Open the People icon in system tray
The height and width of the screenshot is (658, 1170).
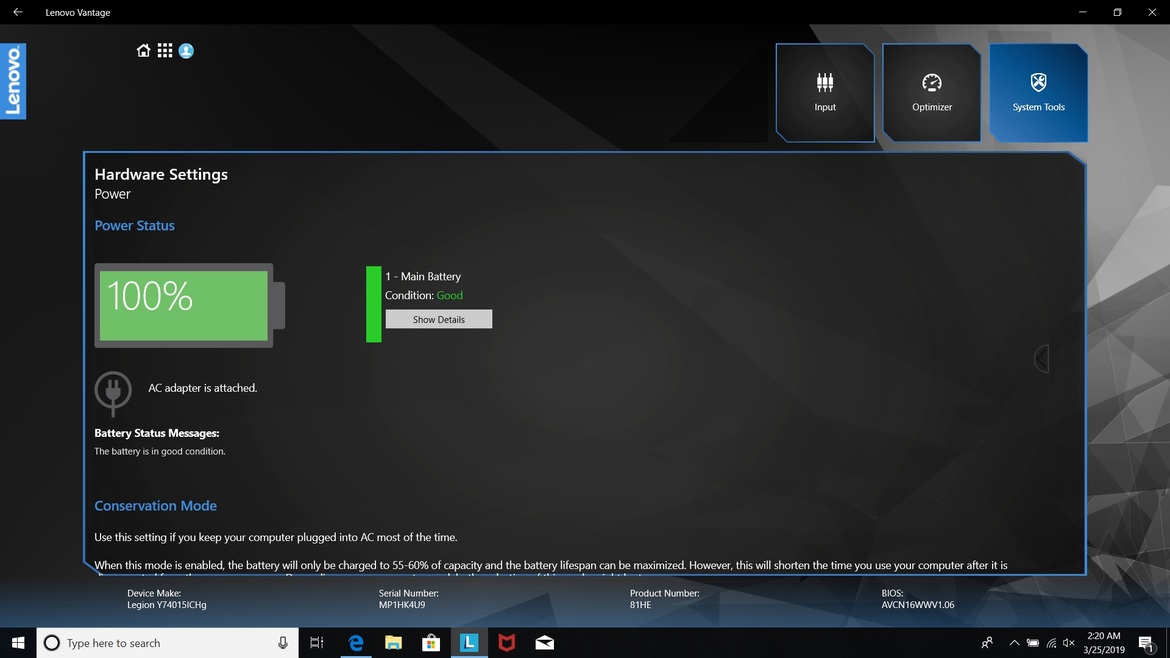tap(987, 643)
